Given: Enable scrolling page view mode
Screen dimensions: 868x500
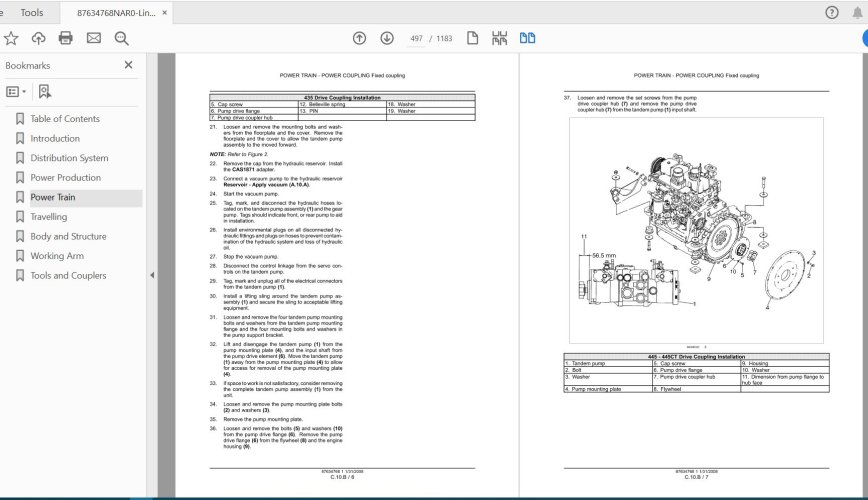Looking at the screenshot, I should click(500, 38).
